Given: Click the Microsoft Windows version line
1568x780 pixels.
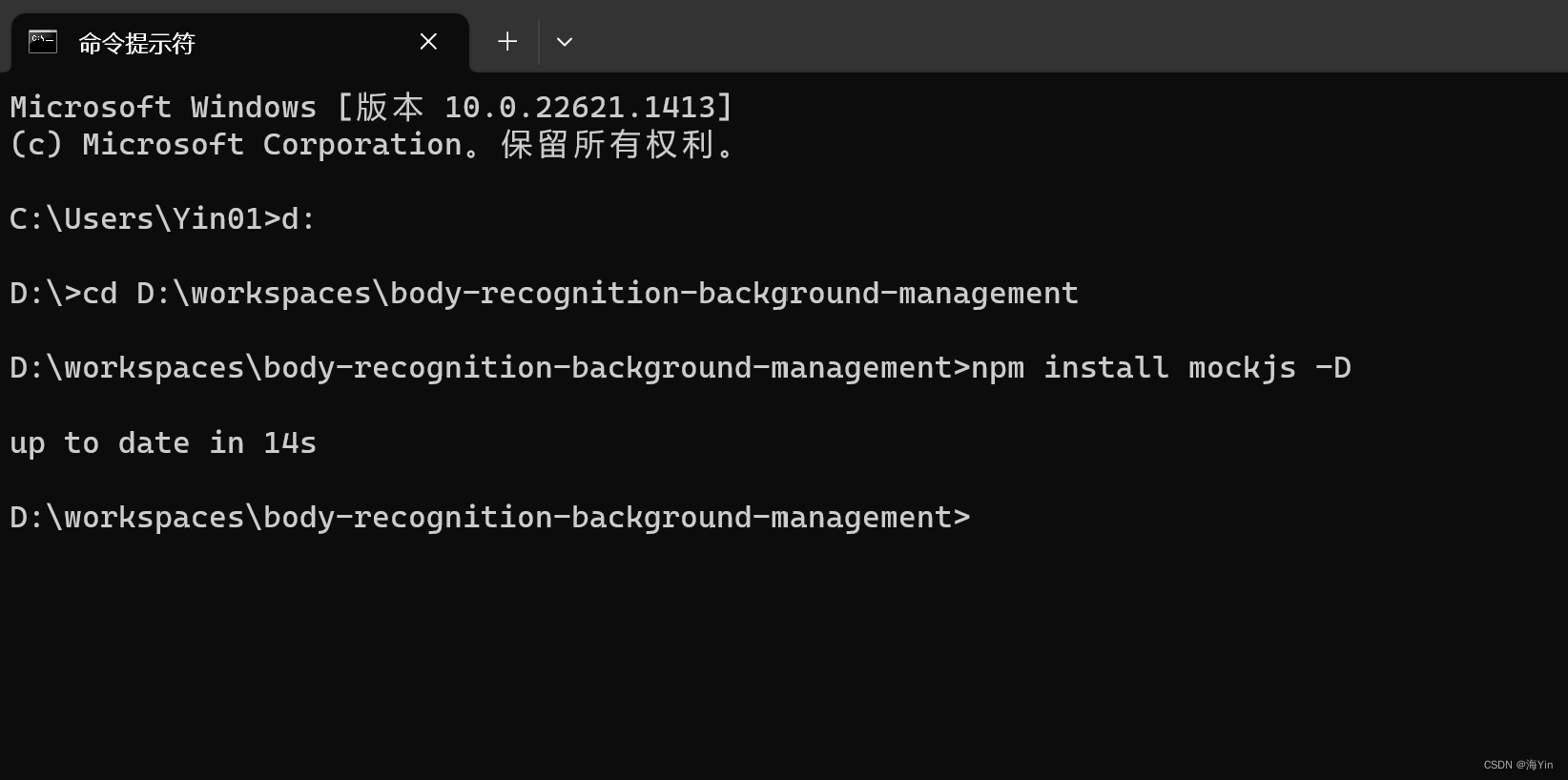Looking at the screenshot, I should [370, 106].
